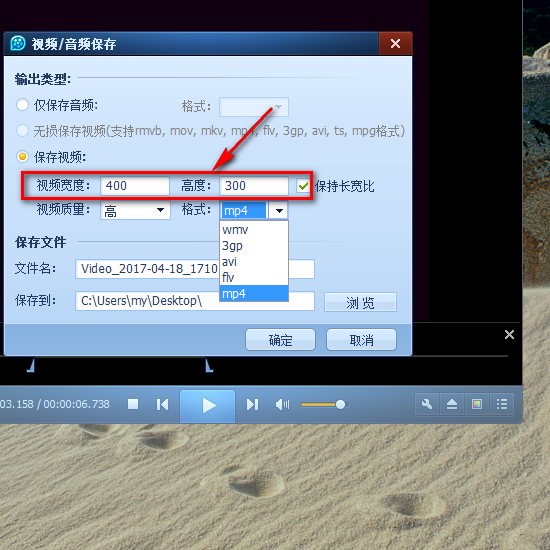The image size is (550, 550).
Task: Click the 文件名 input field
Action: click(x=195, y=269)
